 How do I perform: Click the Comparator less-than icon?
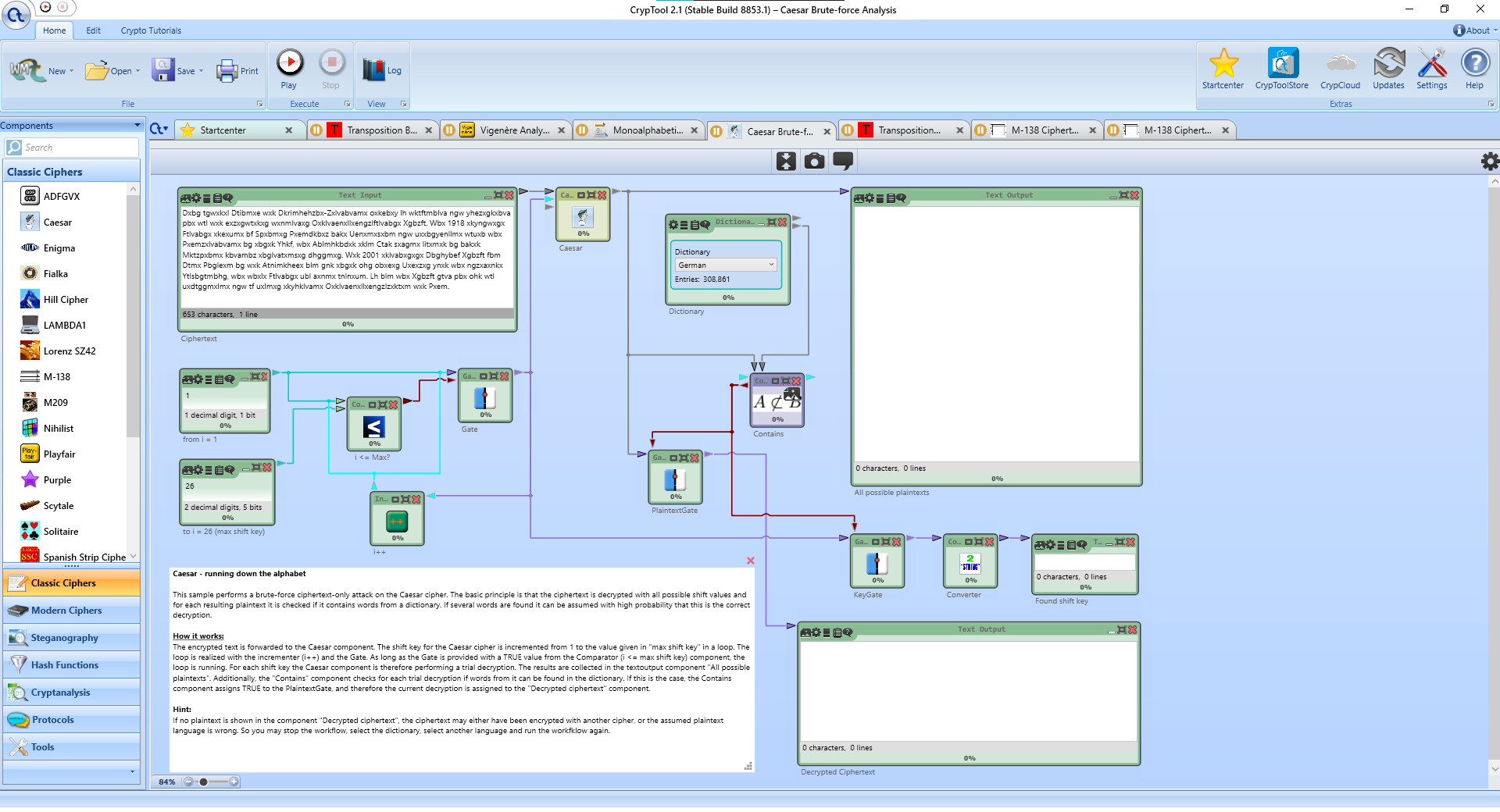373,426
